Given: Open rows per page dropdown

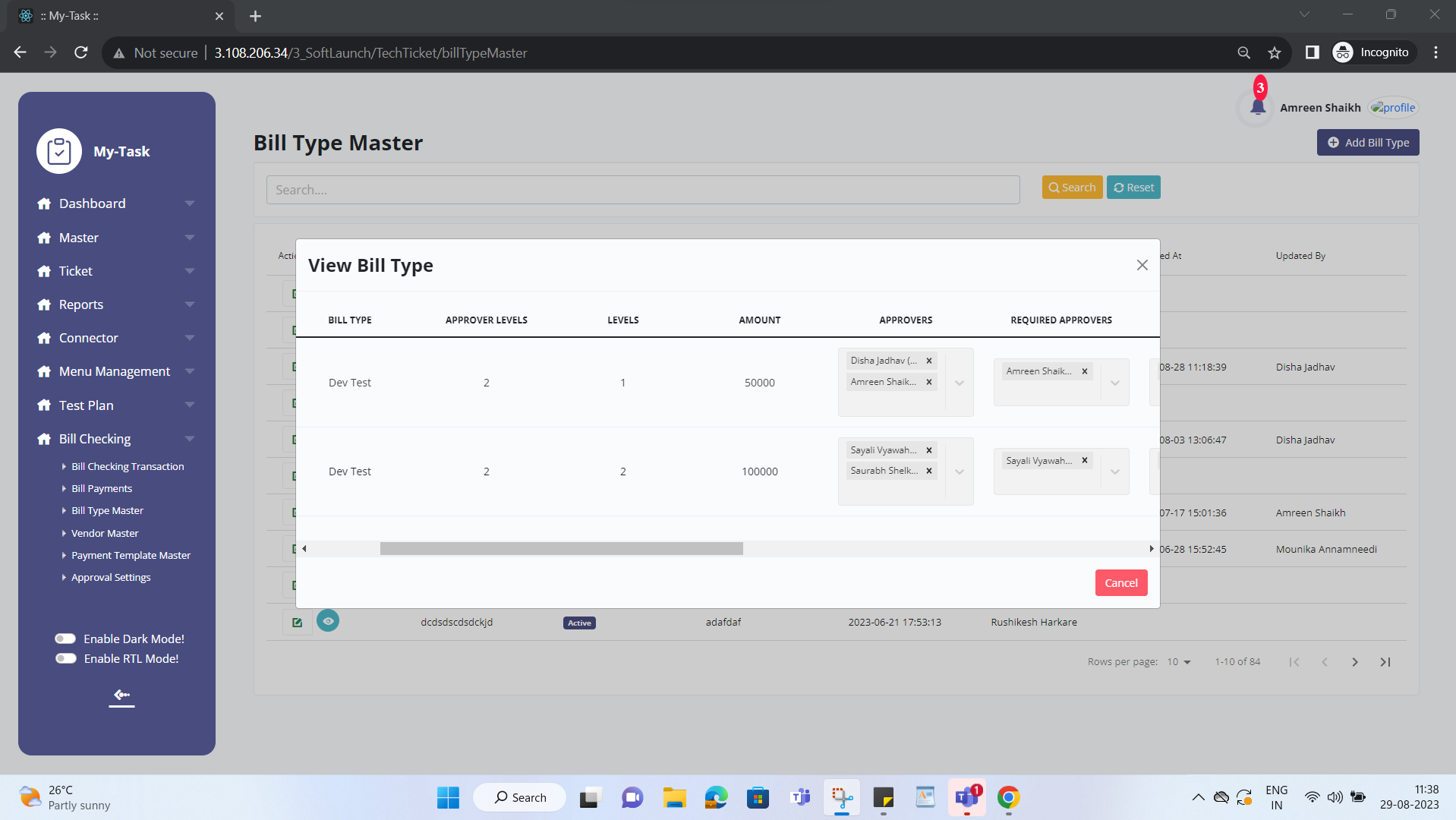Looking at the screenshot, I should (x=1179, y=662).
